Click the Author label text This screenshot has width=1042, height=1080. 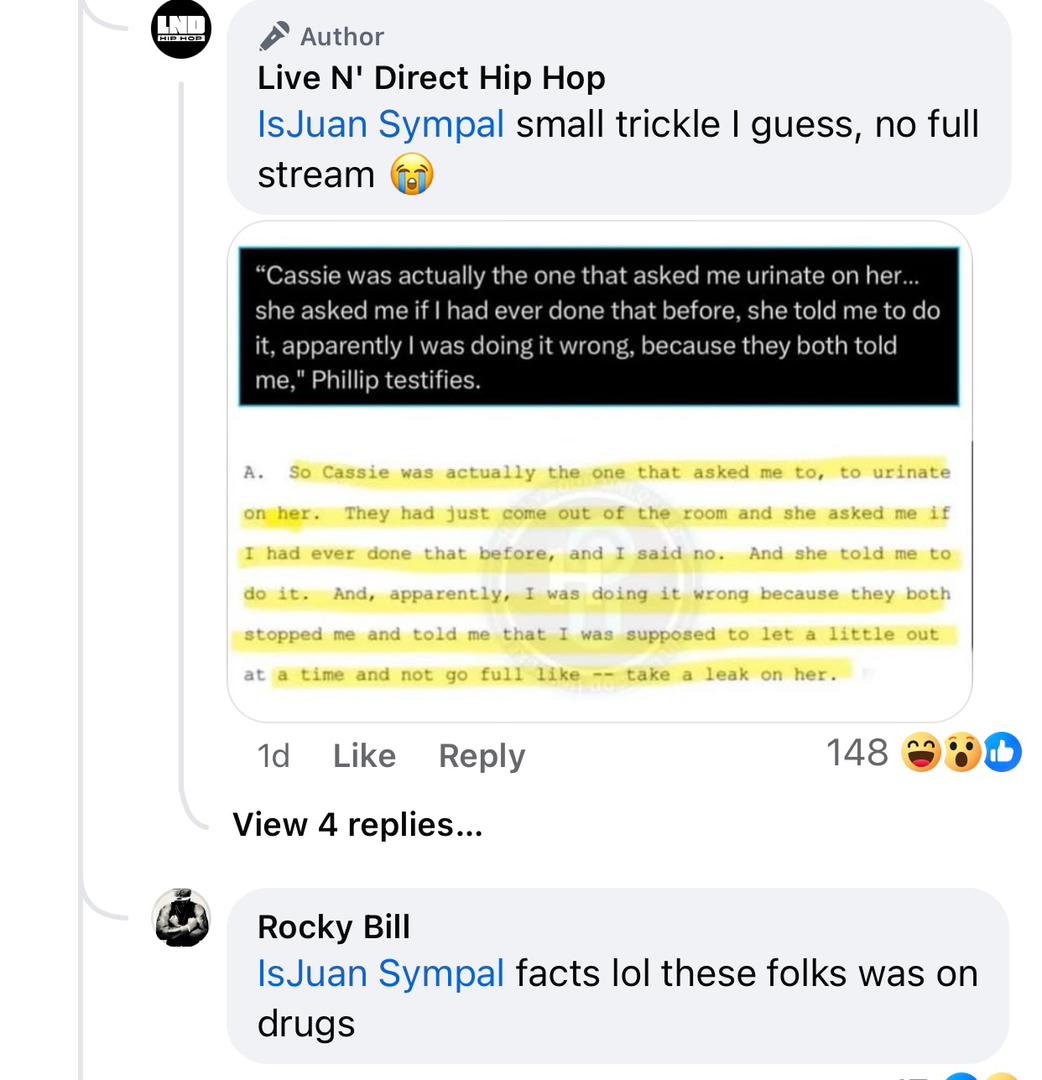coord(342,37)
